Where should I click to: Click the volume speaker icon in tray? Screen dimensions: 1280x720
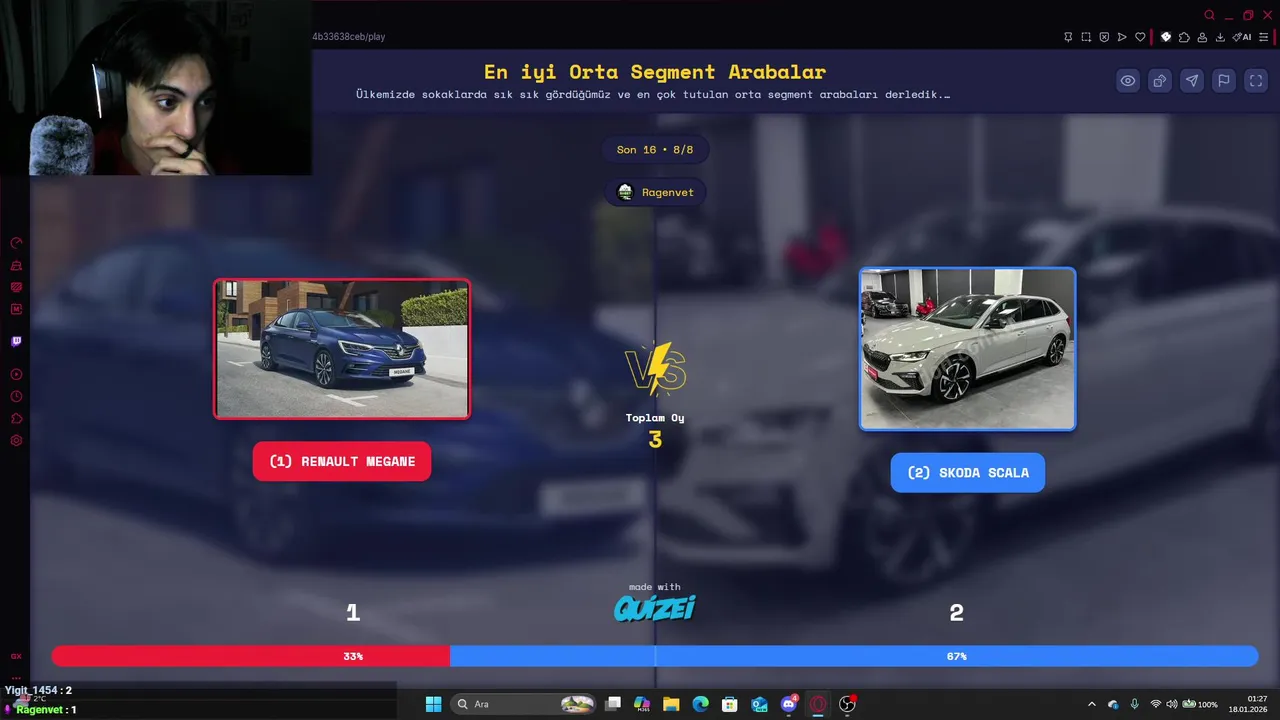pos(1172,704)
